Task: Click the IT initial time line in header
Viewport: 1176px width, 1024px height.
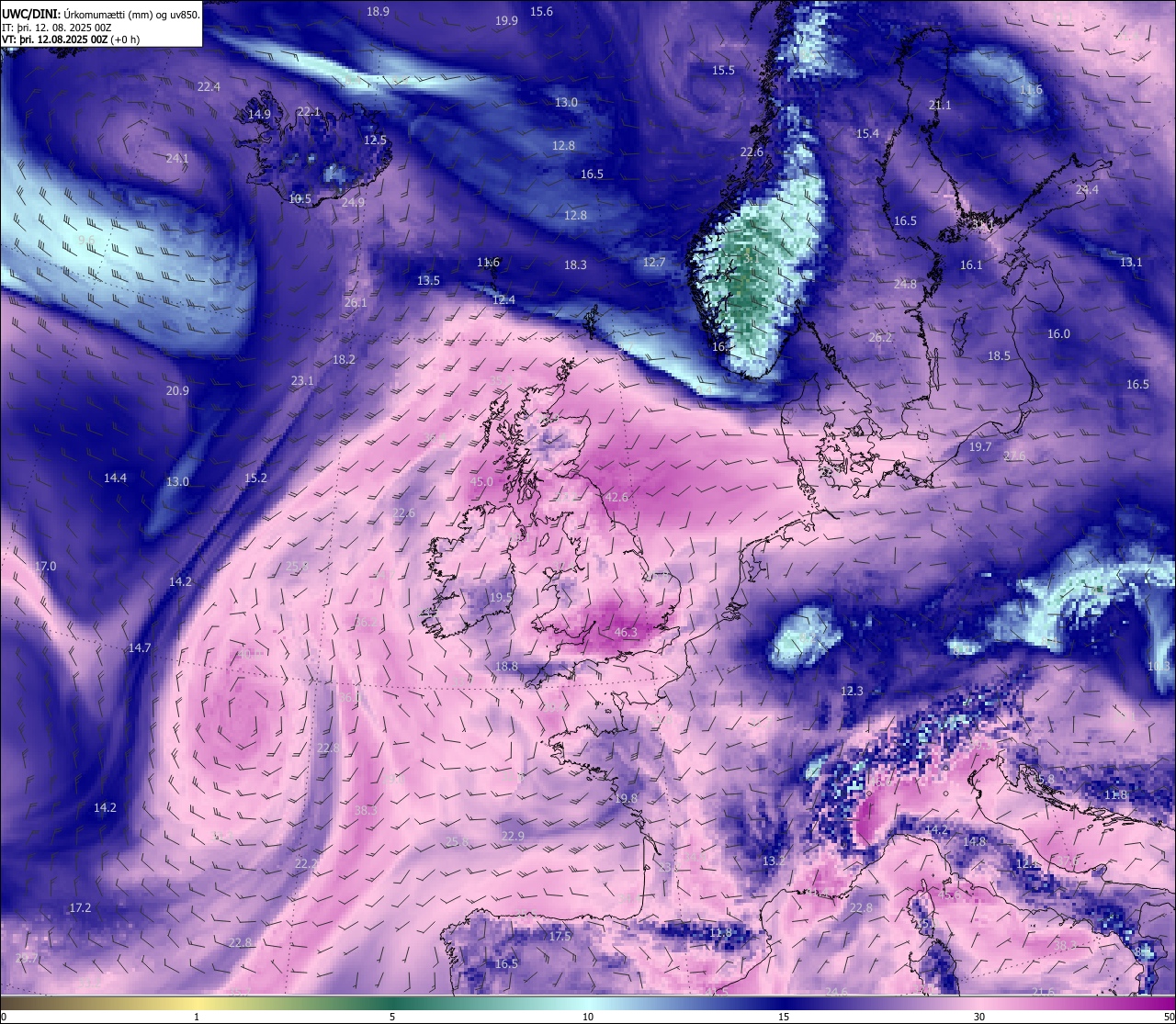Action: [x=57, y=27]
